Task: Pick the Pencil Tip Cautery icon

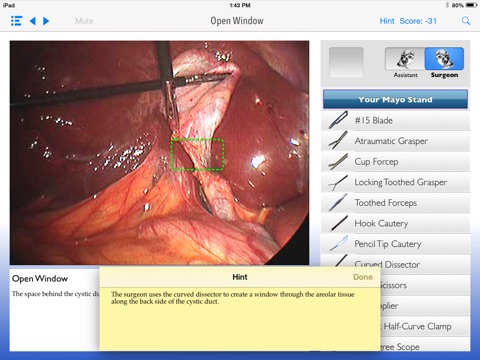Action: click(x=338, y=244)
